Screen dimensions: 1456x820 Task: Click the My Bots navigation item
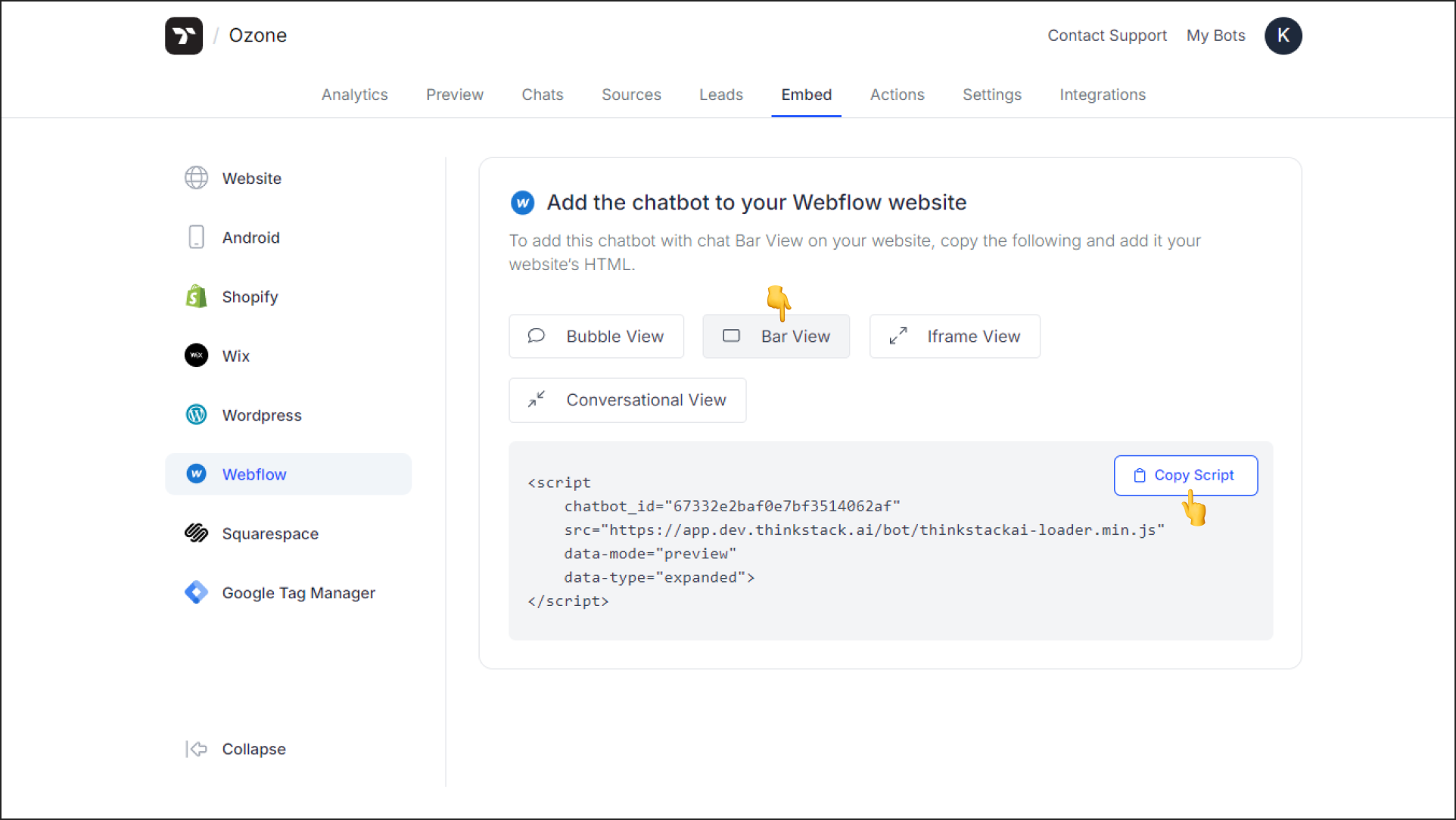coord(1215,36)
